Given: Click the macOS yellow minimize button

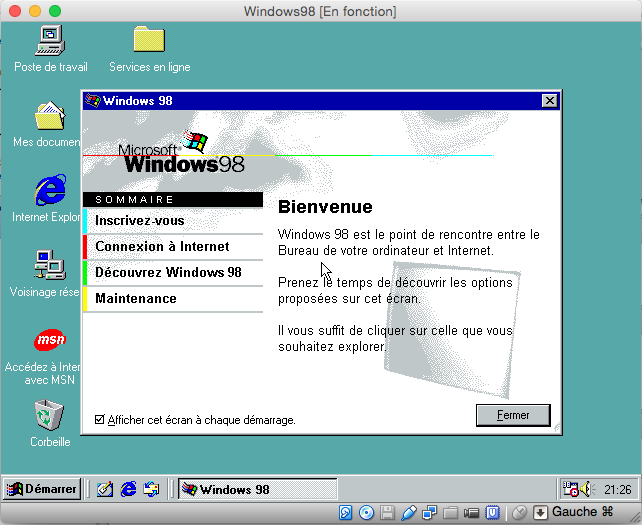Looking at the screenshot, I should [x=35, y=11].
